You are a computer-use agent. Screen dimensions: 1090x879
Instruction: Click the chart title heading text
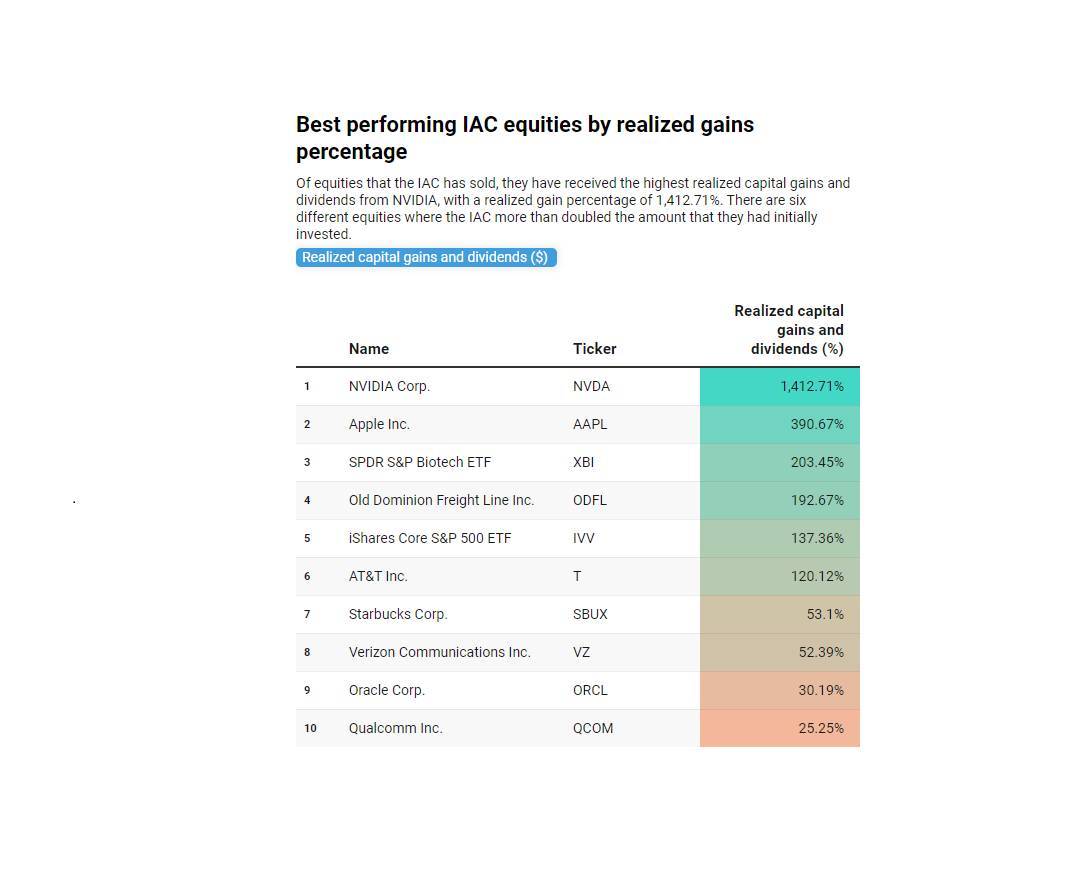[525, 138]
